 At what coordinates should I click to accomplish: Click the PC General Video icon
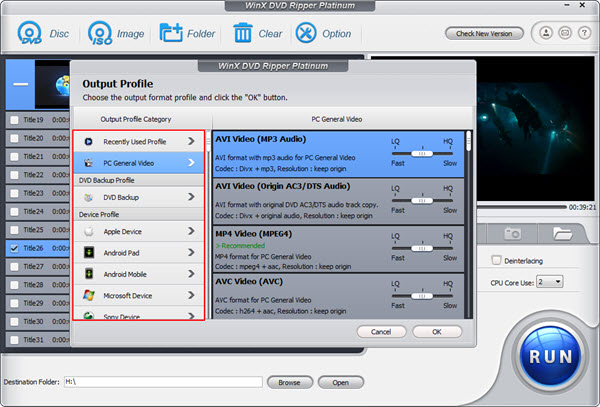(88, 163)
